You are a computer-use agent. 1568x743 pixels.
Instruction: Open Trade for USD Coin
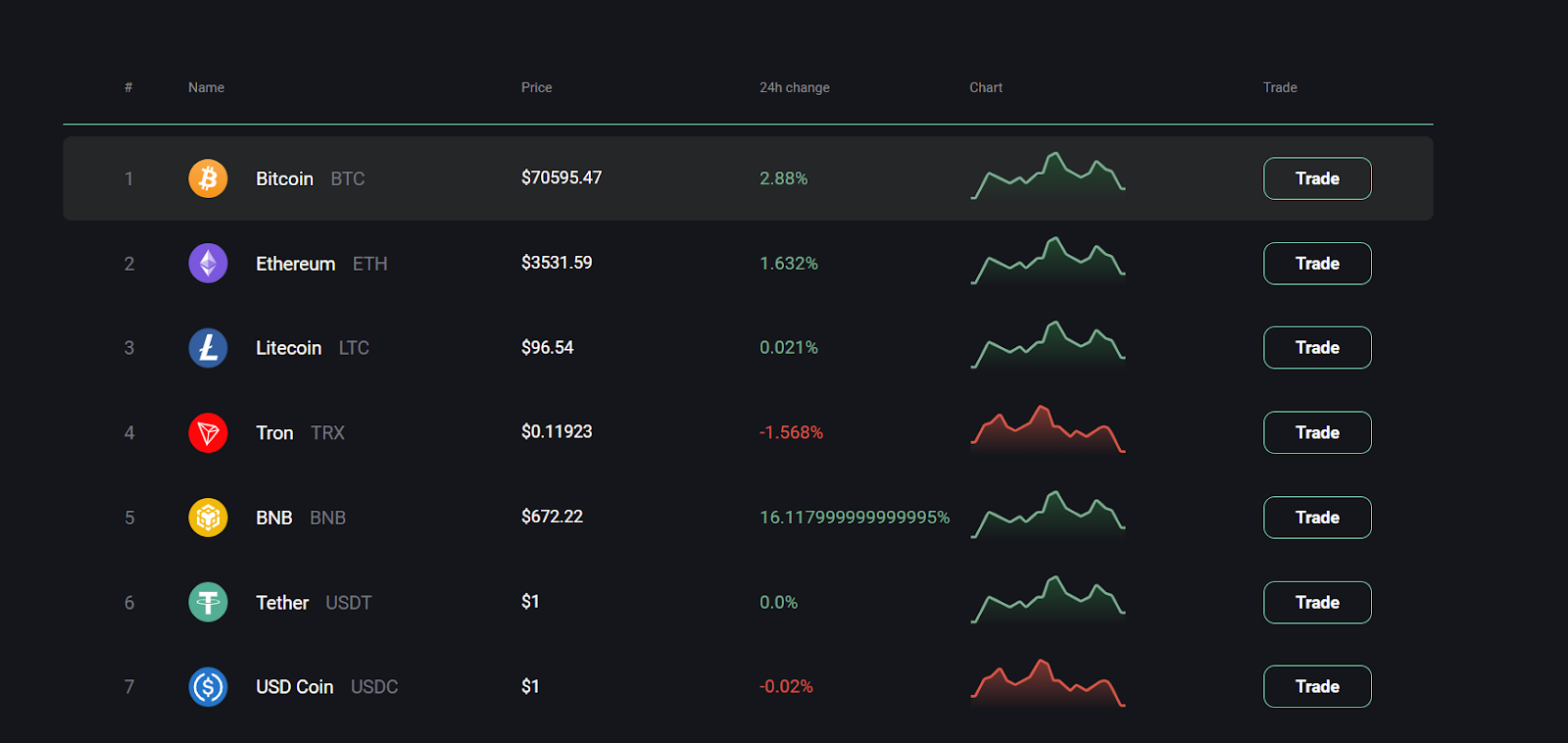pos(1317,686)
